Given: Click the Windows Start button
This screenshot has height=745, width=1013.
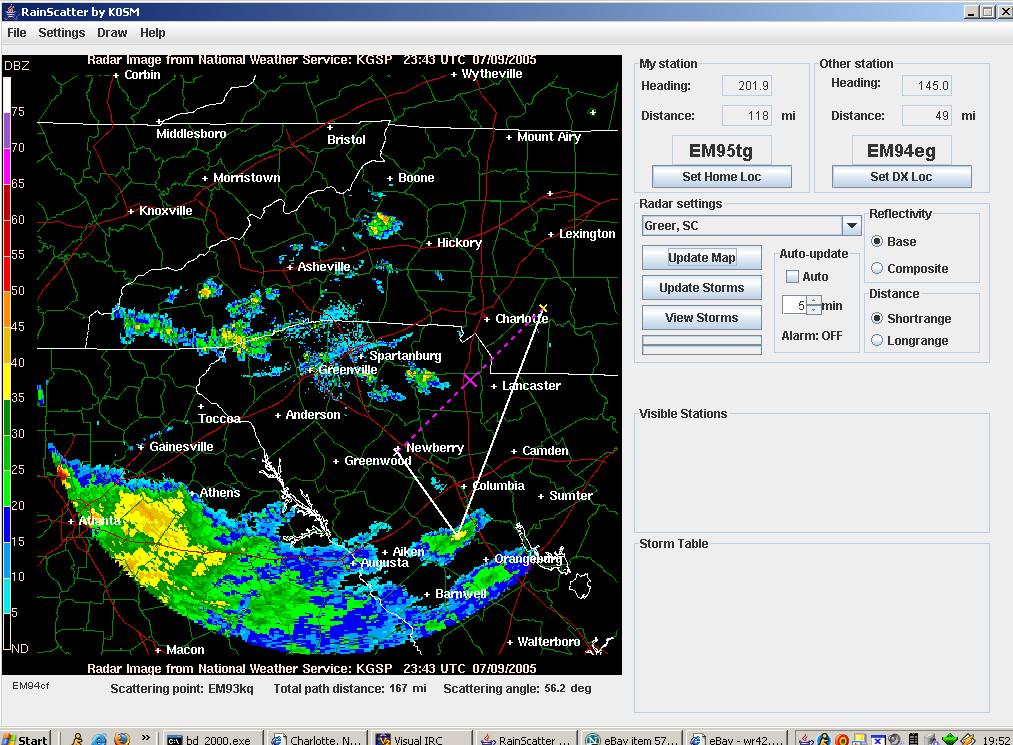Looking at the screenshot, I should point(26,738).
